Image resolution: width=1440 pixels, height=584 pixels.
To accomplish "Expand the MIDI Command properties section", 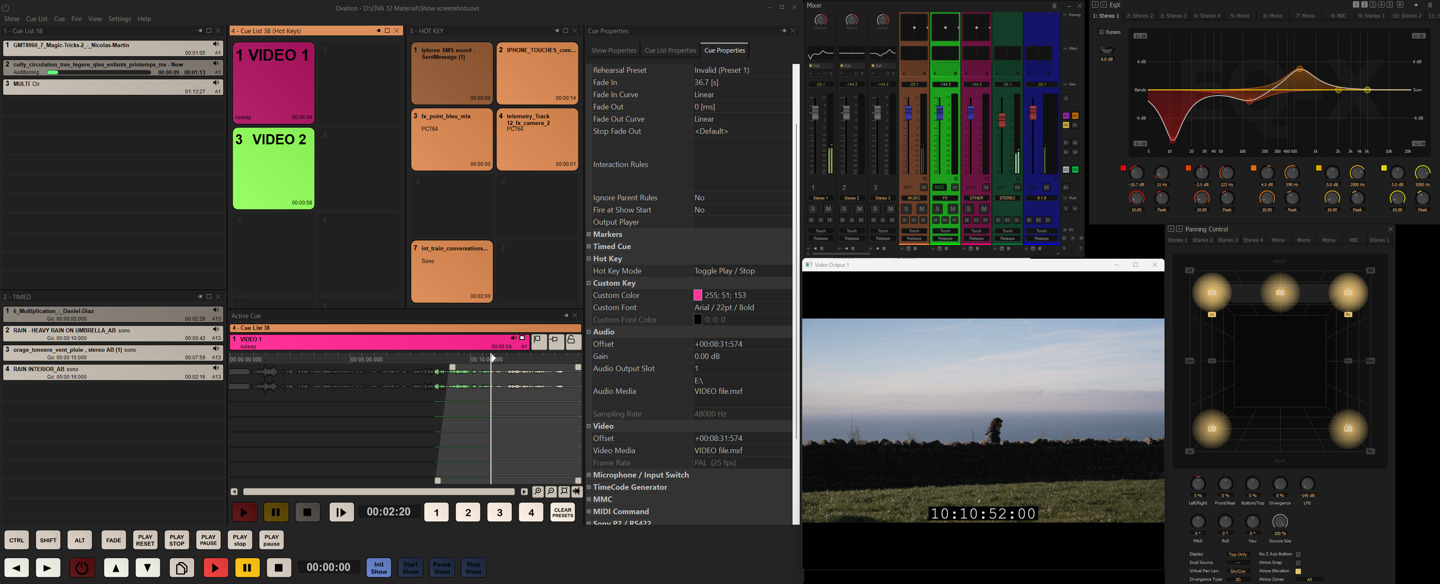I will pos(589,511).
